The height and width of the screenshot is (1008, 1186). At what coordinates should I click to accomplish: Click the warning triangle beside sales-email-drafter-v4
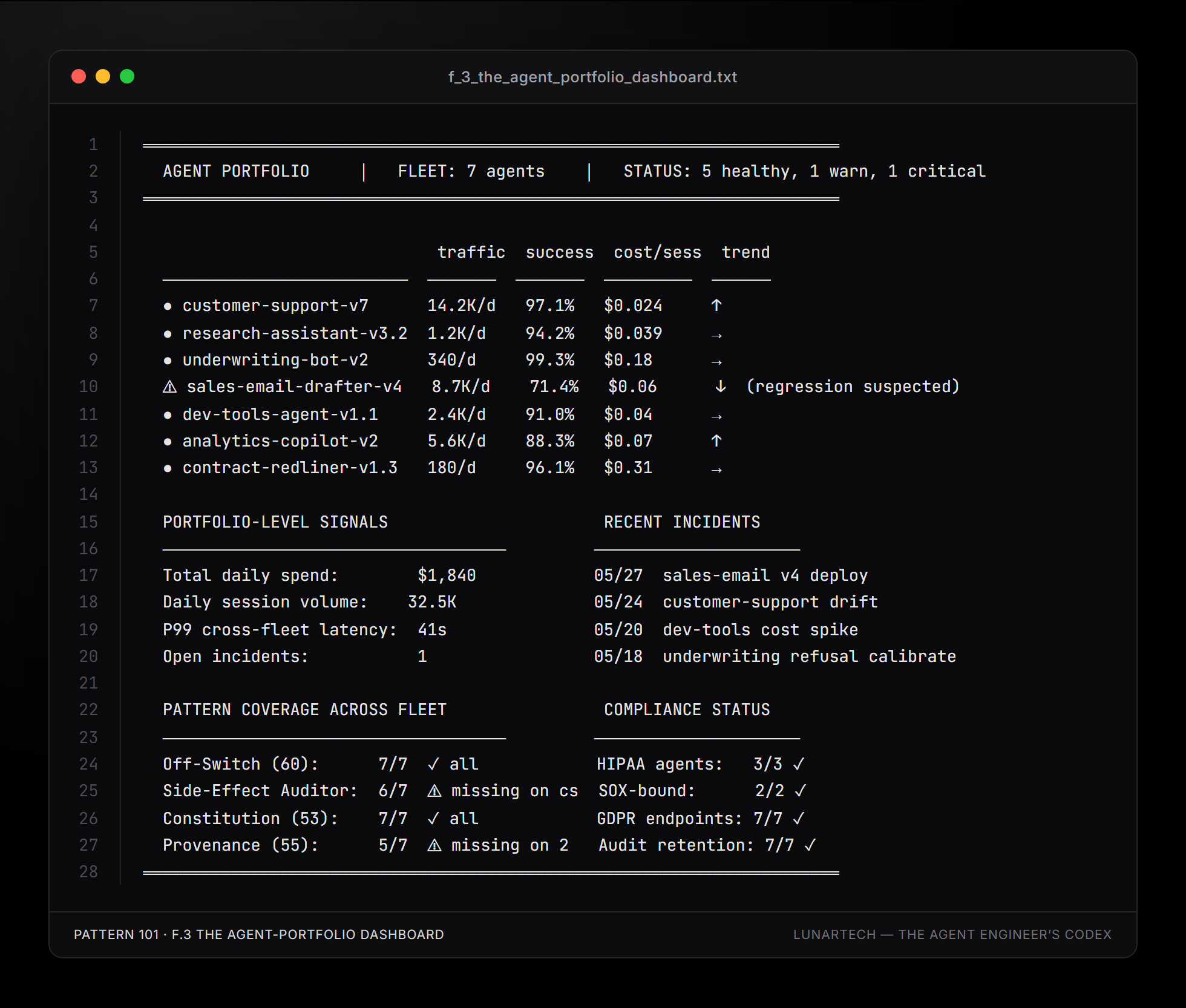coord(170,387)
